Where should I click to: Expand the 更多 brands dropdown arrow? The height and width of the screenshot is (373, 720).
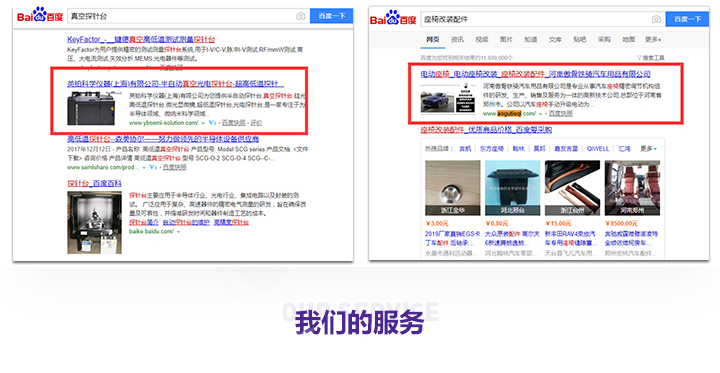[655, 149]
